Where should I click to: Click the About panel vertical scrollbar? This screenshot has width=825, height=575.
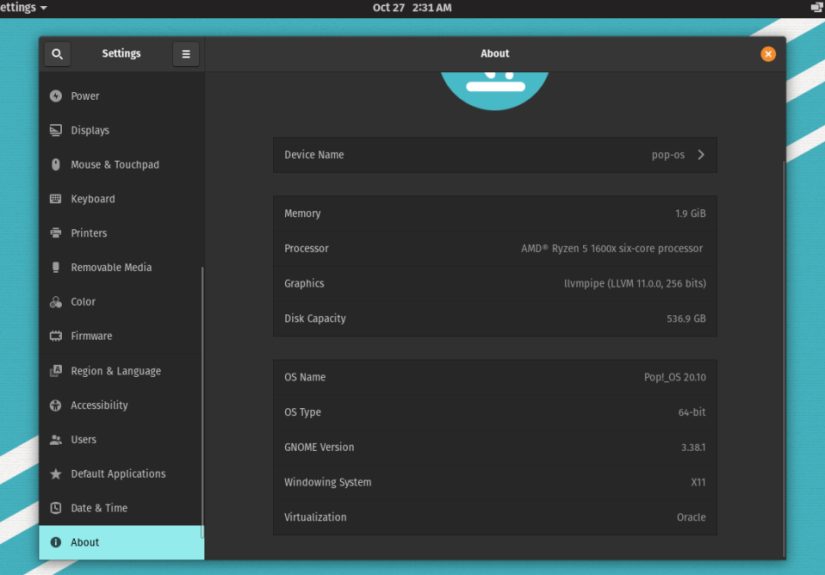[x=784, y=358]
